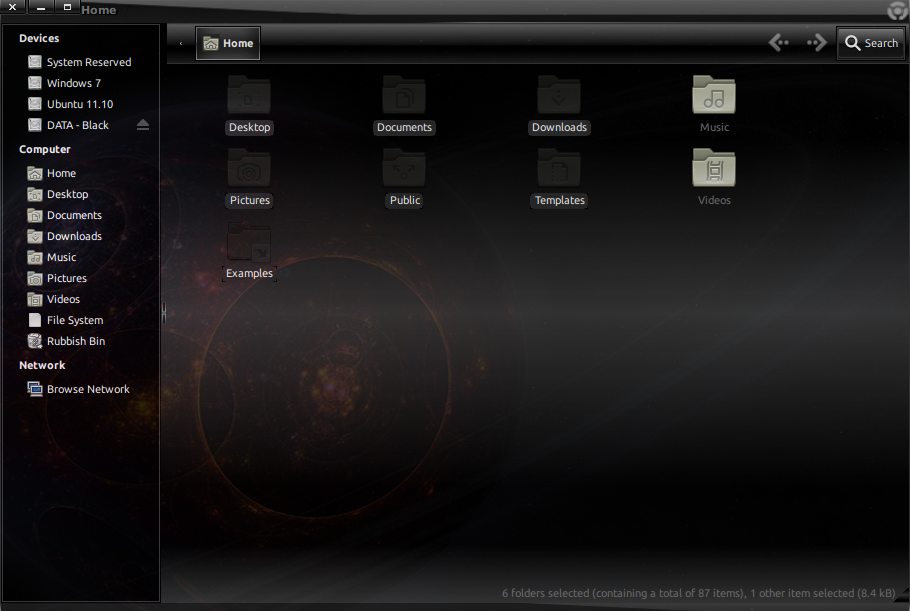Click the Videos folder label in main view
The width and height of the screenshot is (910, 611).
(x=714, y=200)
